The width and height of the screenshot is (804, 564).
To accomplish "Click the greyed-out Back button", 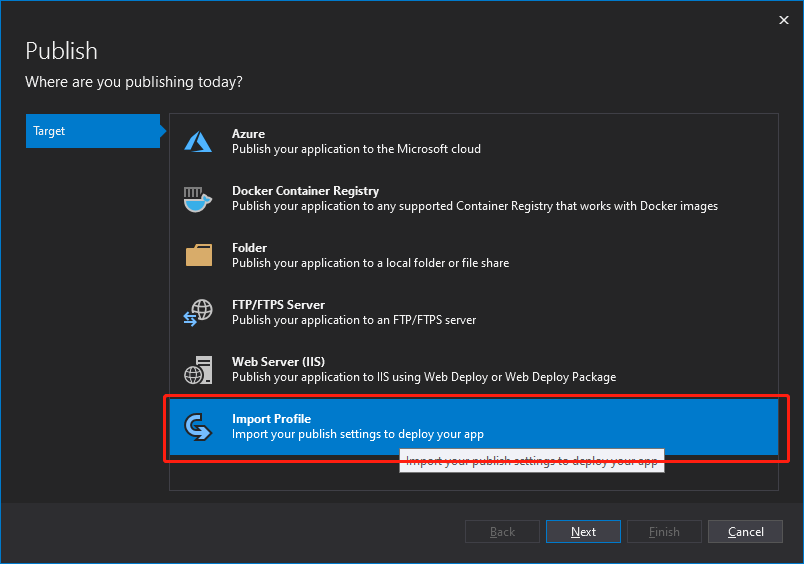I will [502, 532].
